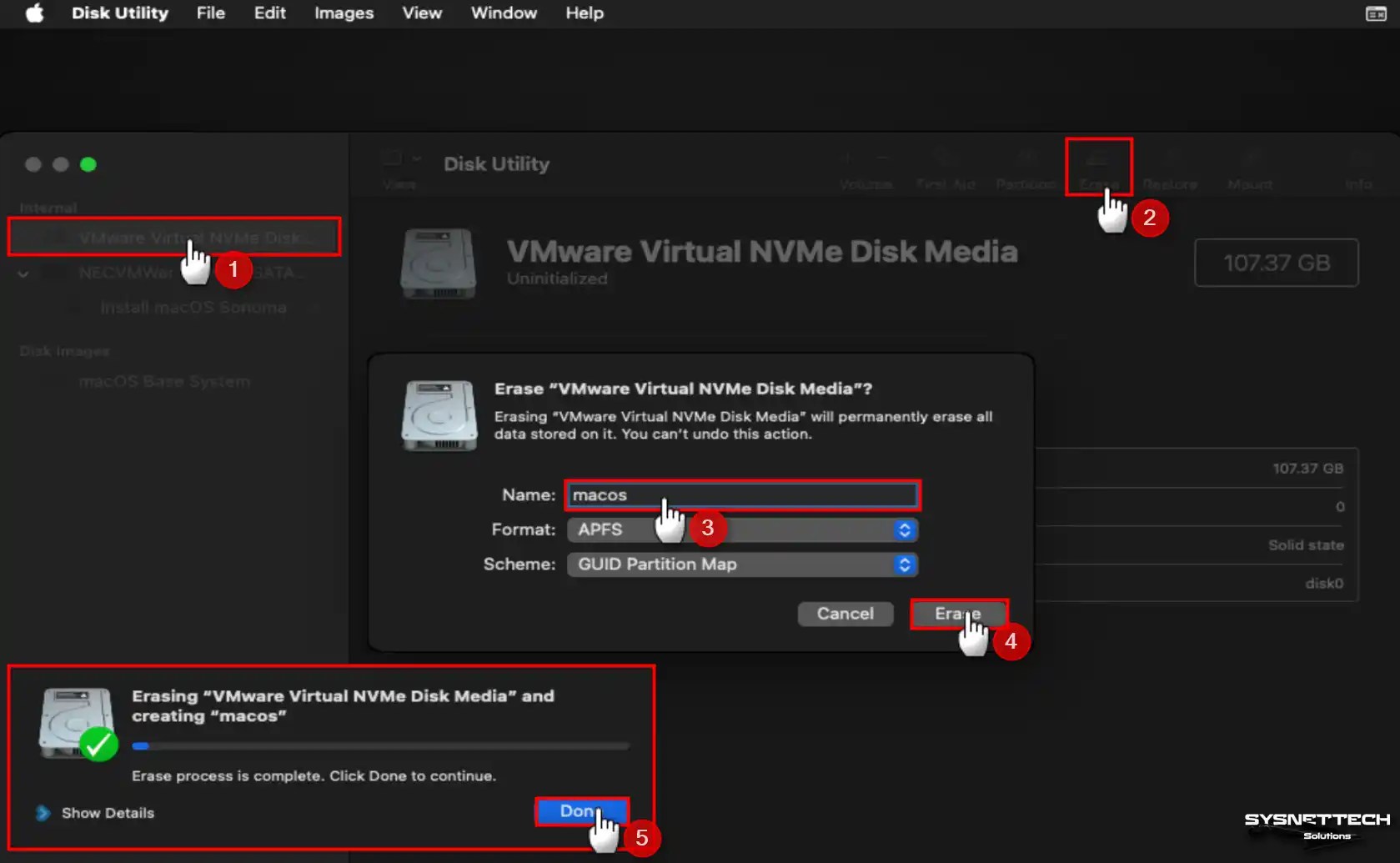Viewport: 1400px width, 863px height.
Task: Open the Format dropdown showing APFS
Action: (x=742, y=530)
